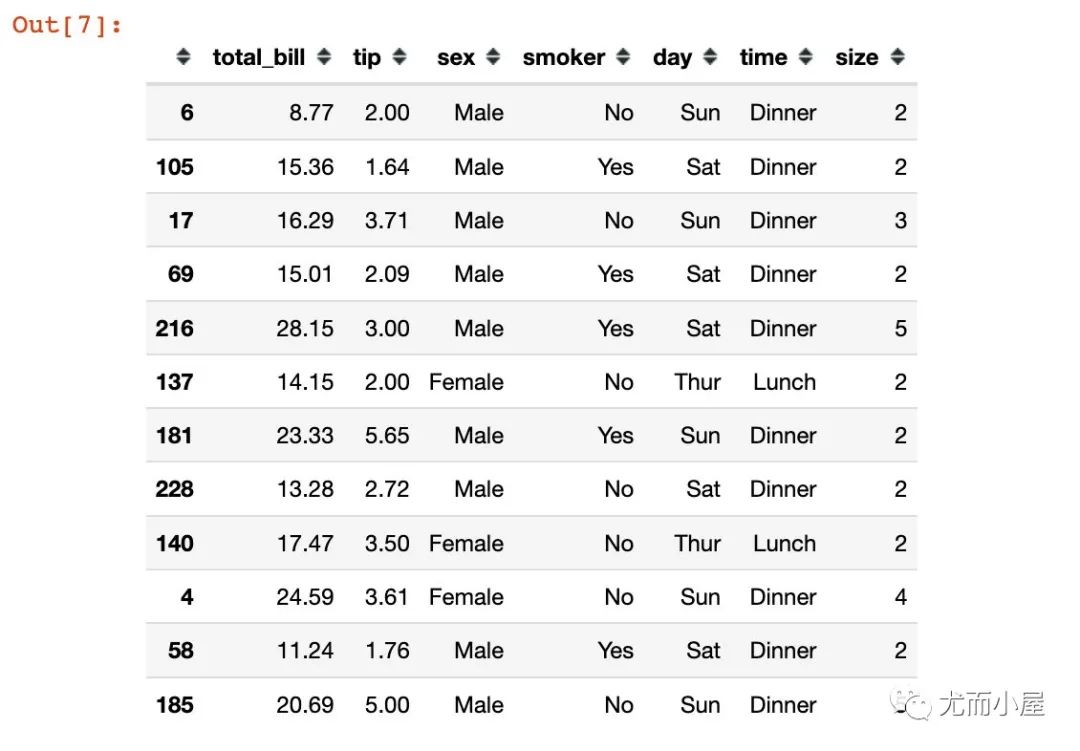Click sort arrows next to smoker
Screen dimensions: 1080x751
pyautogui.click(x=623, y=56)
